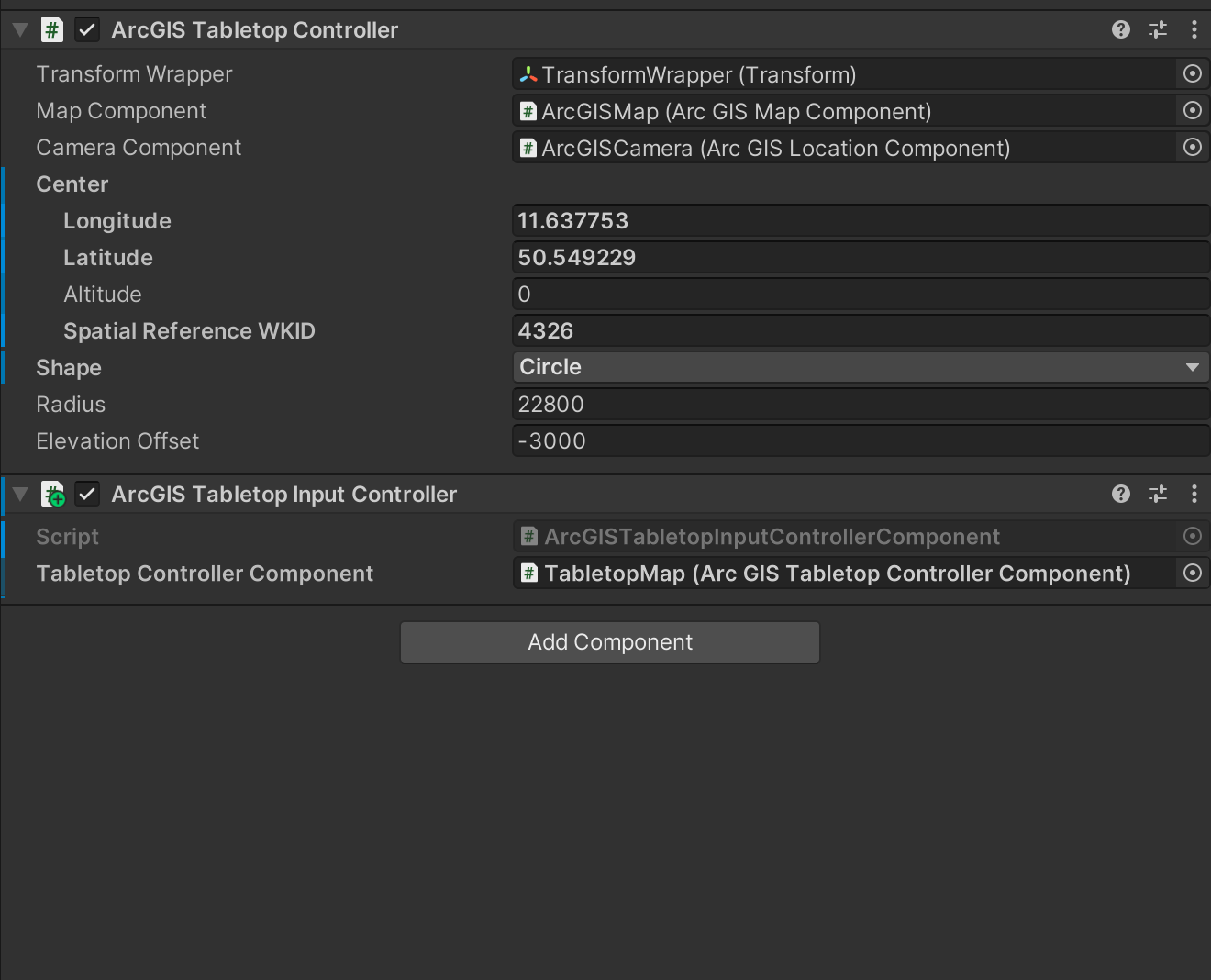Click the Camera Component label
Screen dimensions: 1211x980
[x=139, y=148]
